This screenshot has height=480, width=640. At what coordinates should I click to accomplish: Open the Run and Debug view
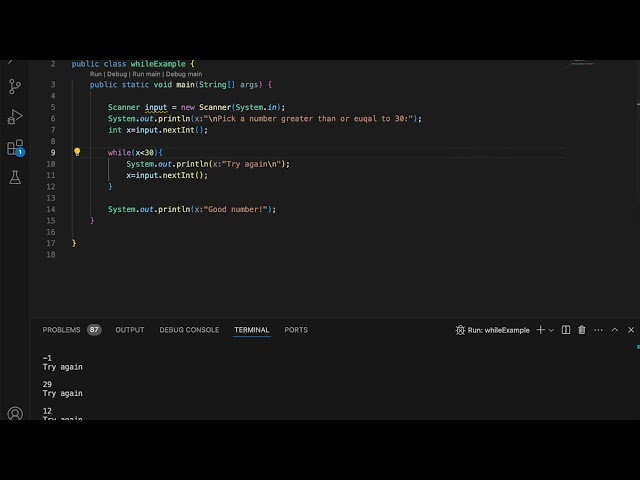tap(15, 117)
